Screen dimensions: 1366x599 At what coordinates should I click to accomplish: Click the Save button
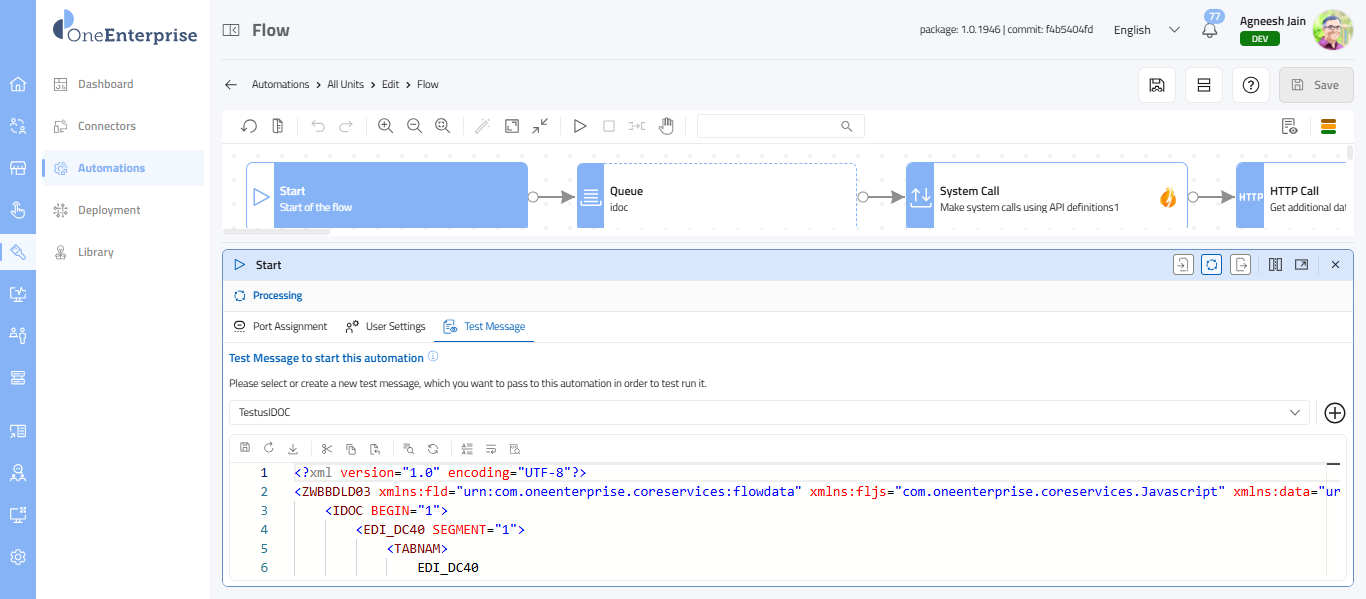[x=1315, y=85]
